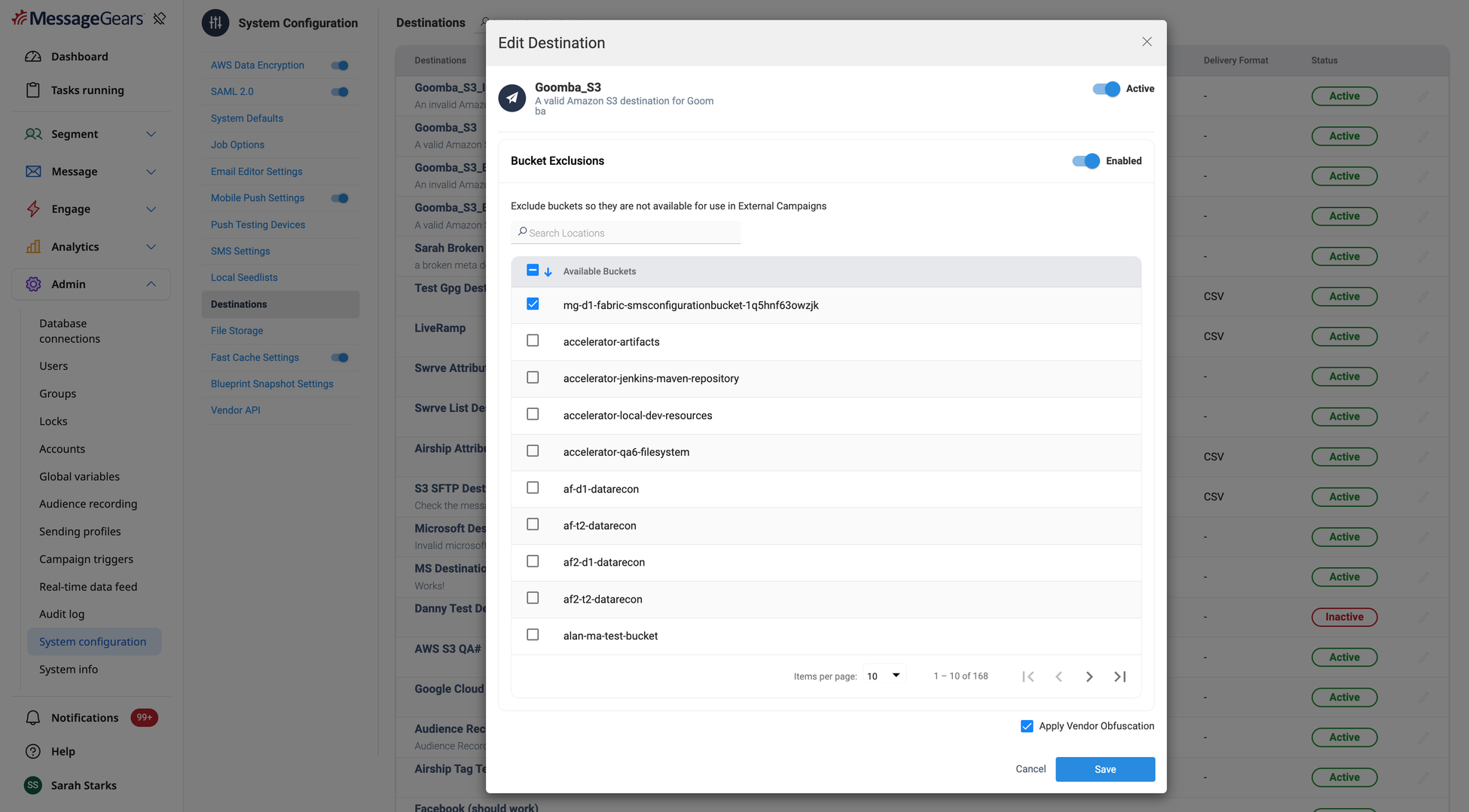Click the sort arrow beside Available Buckets
Viewport: 1469px width, 812px height.
548,272
